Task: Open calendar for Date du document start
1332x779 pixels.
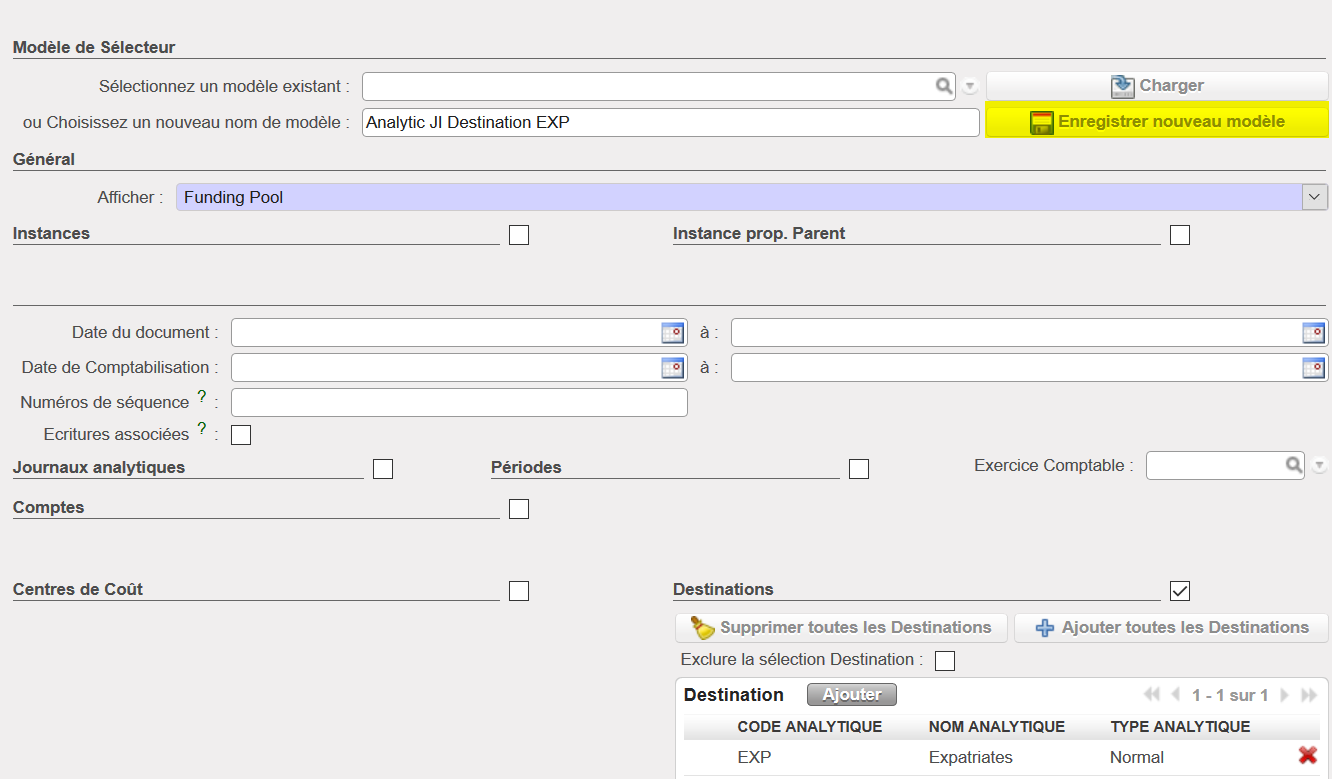Action: tap(673, 333)
